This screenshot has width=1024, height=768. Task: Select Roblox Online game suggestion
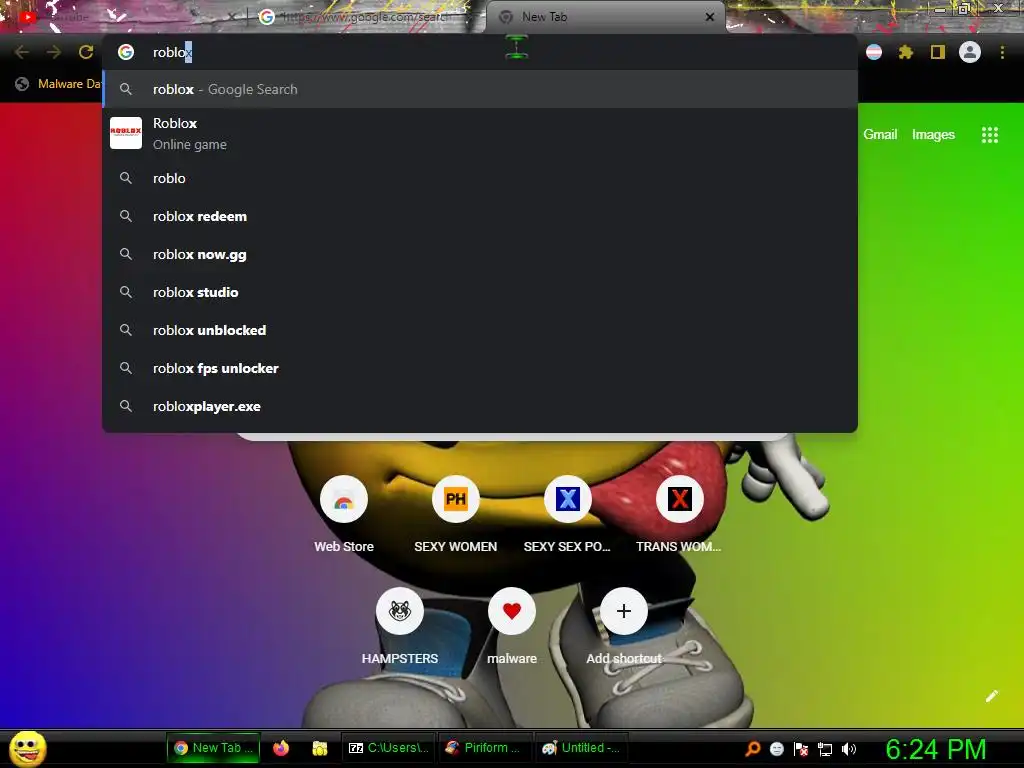point(480,133)
